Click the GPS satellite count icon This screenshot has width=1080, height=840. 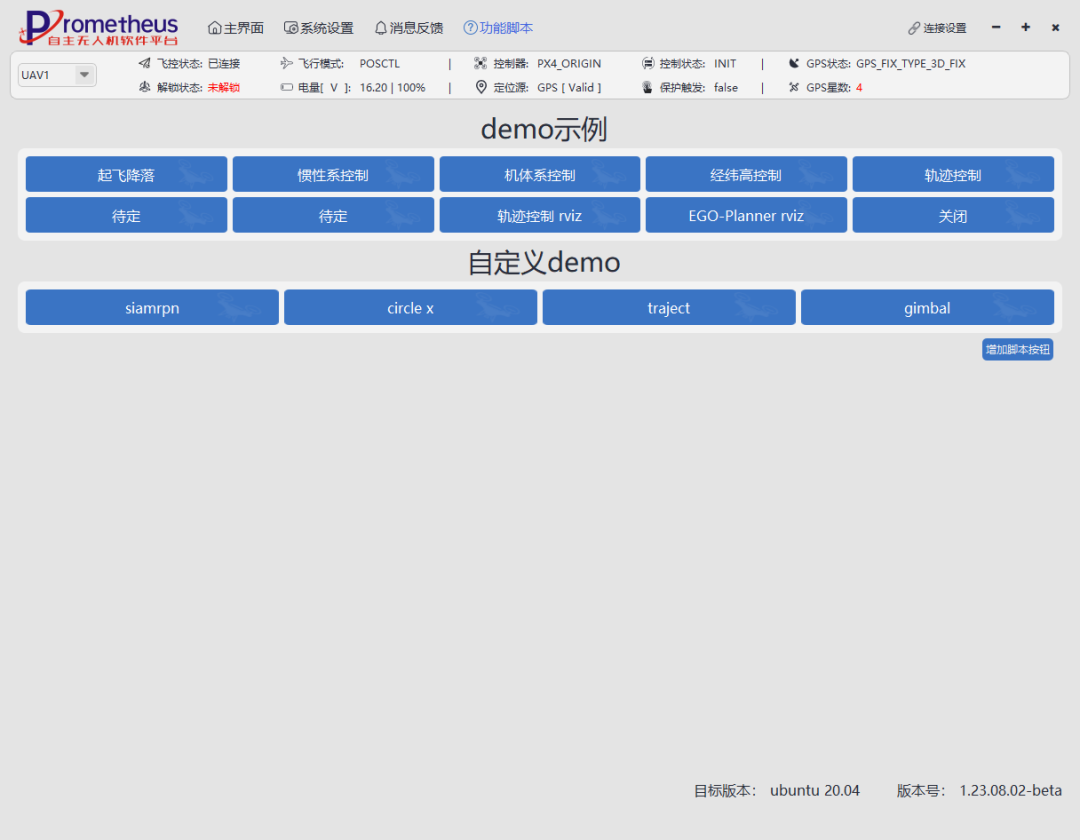[x=794, y=87]
